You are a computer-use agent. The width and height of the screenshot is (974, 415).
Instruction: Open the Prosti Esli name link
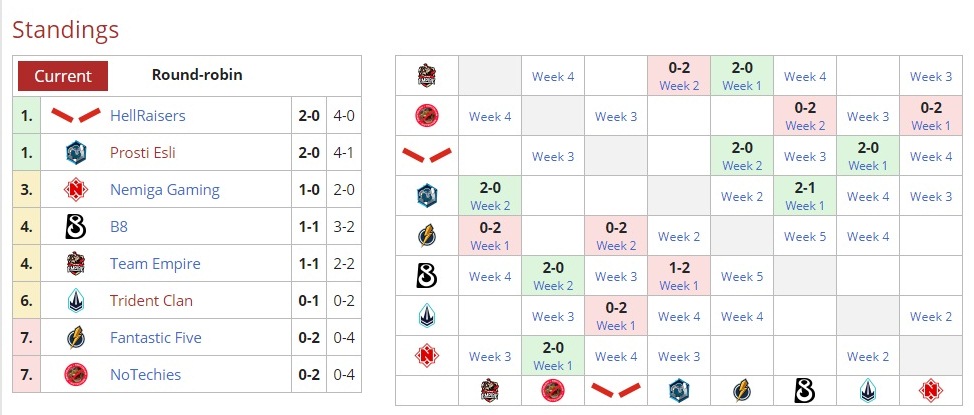click(151, 153)
